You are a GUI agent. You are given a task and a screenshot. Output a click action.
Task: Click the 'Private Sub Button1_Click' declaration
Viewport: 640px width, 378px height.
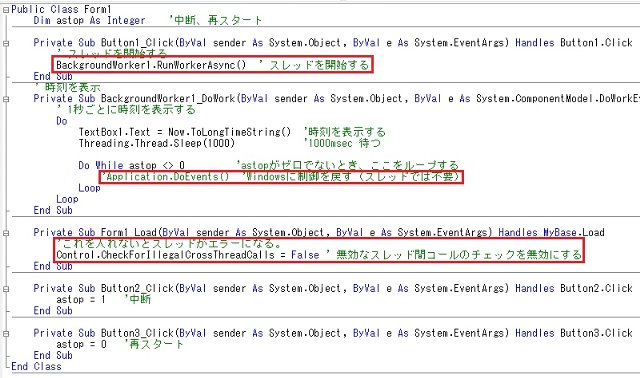point(103,42)
